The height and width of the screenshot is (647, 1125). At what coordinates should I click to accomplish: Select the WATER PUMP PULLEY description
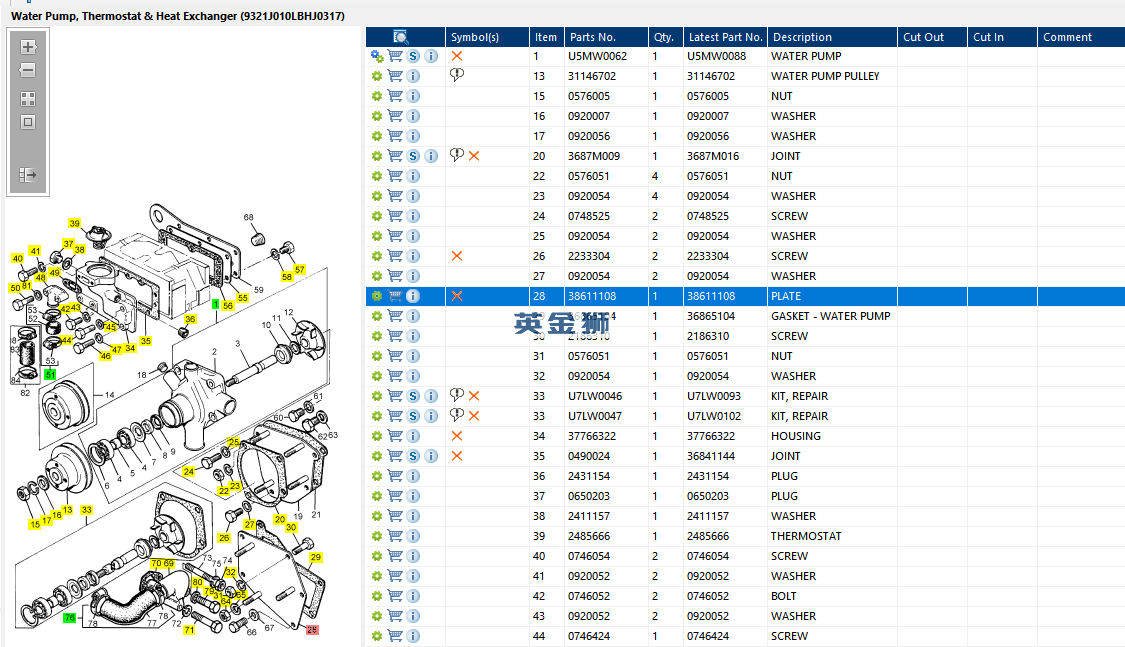[x=825, y=76]
